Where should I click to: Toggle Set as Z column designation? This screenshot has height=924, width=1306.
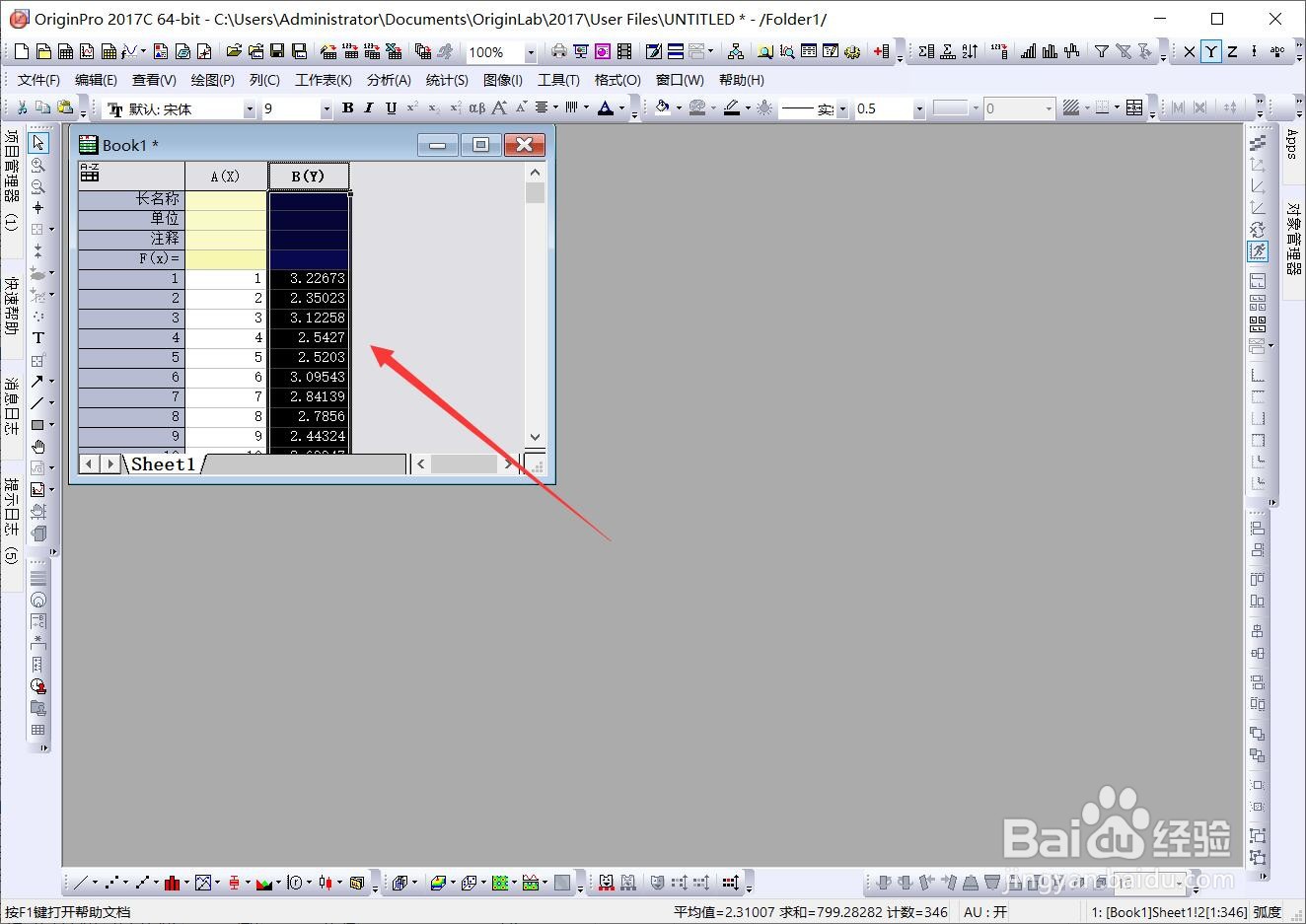click(1233, 51)
